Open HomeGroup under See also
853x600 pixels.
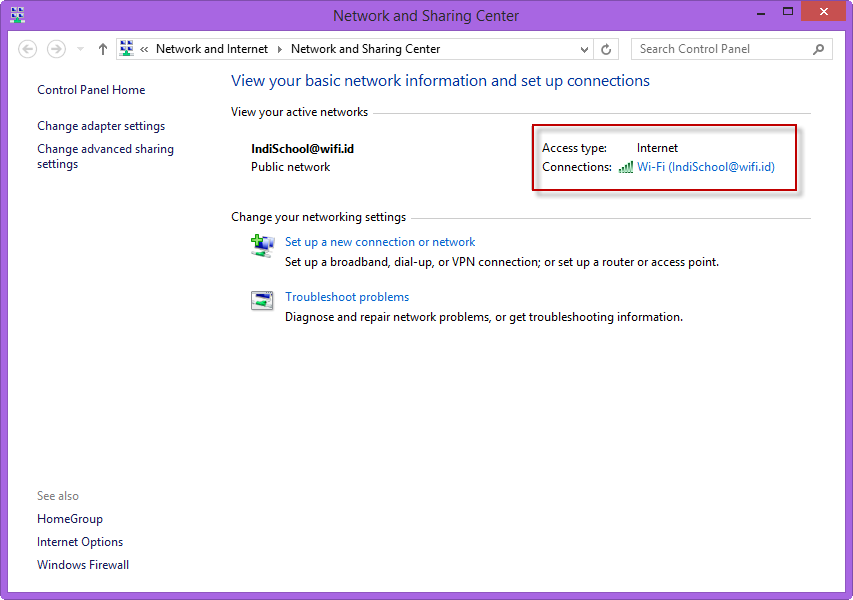(x=70, y=519)
